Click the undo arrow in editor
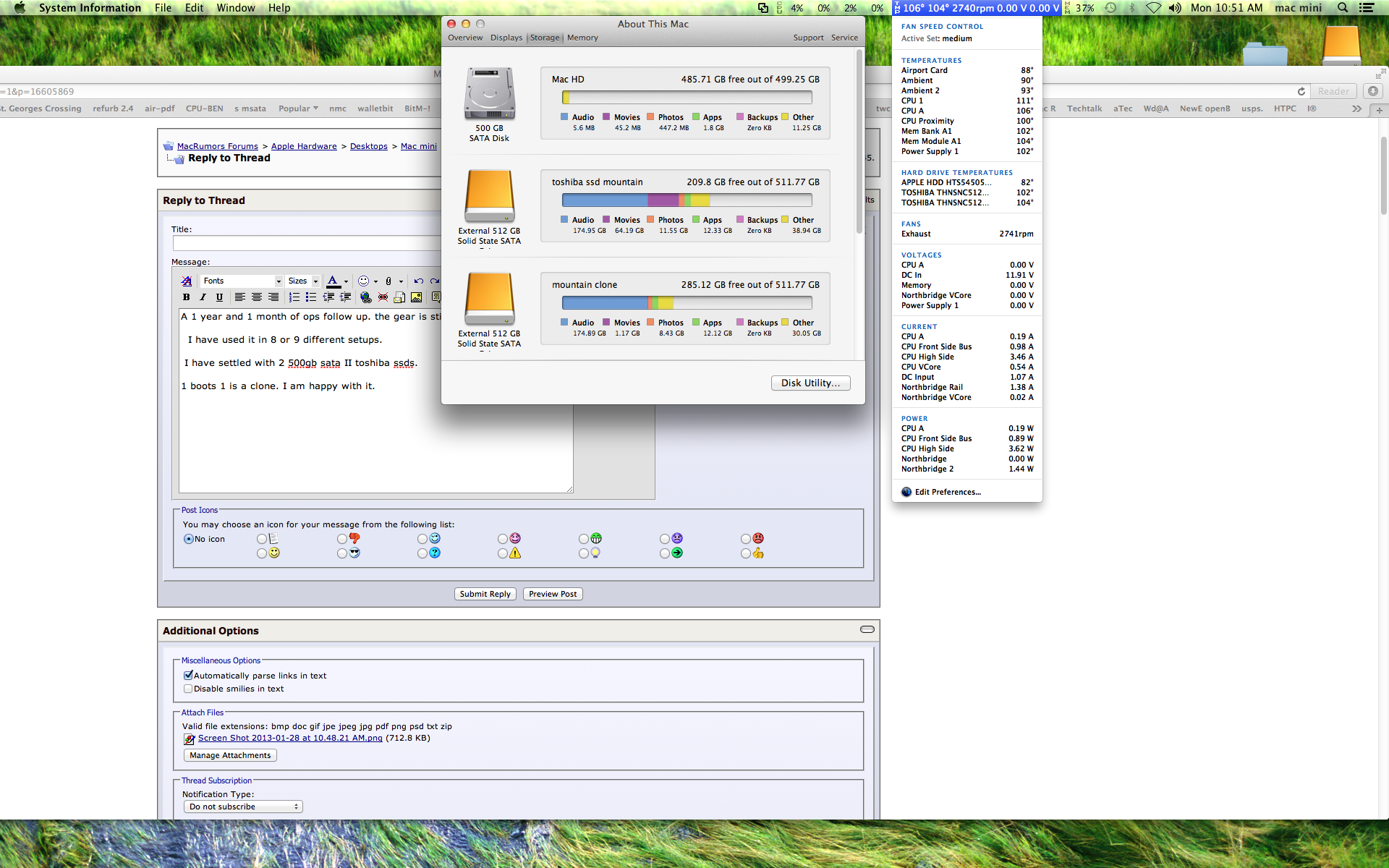Image resolution: width=1389 pixels, height=868 pixels. click(x=418, y=281)
